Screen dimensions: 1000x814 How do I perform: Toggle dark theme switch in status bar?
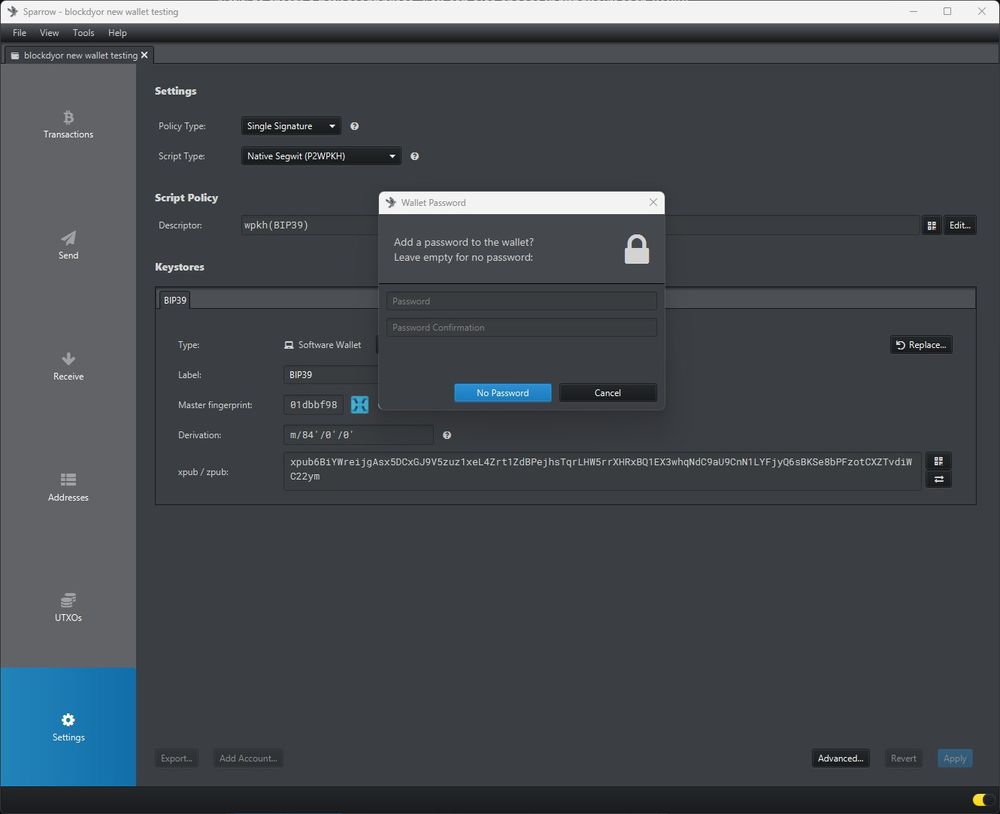(x=982, y=800)
